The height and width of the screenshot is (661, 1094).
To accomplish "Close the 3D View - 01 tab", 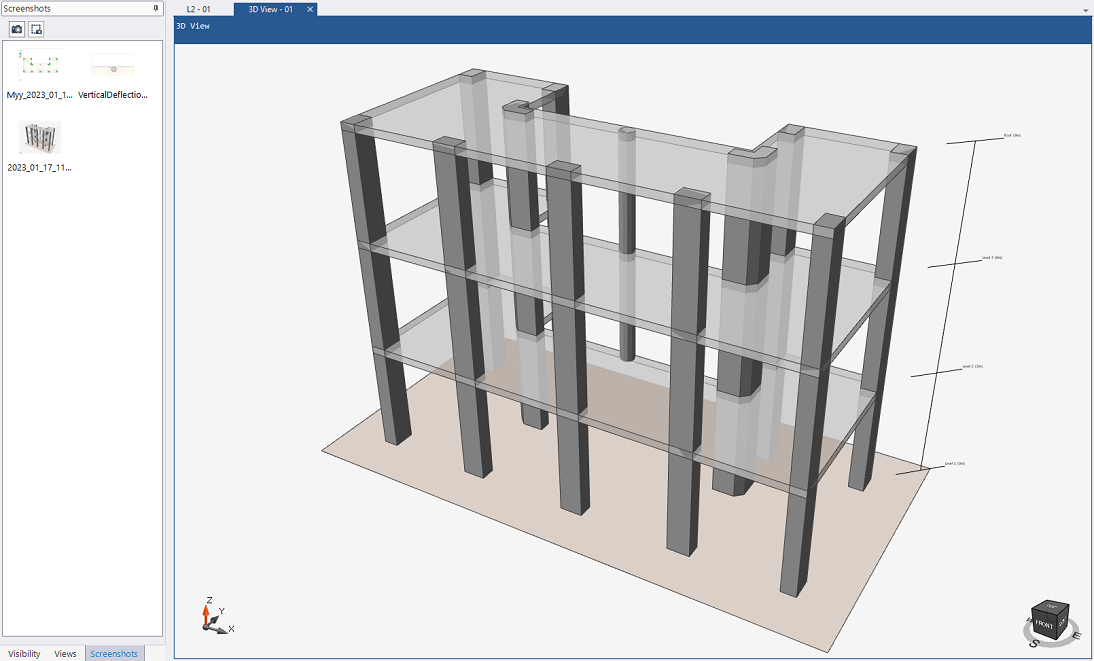I will [x=310, y=9].
